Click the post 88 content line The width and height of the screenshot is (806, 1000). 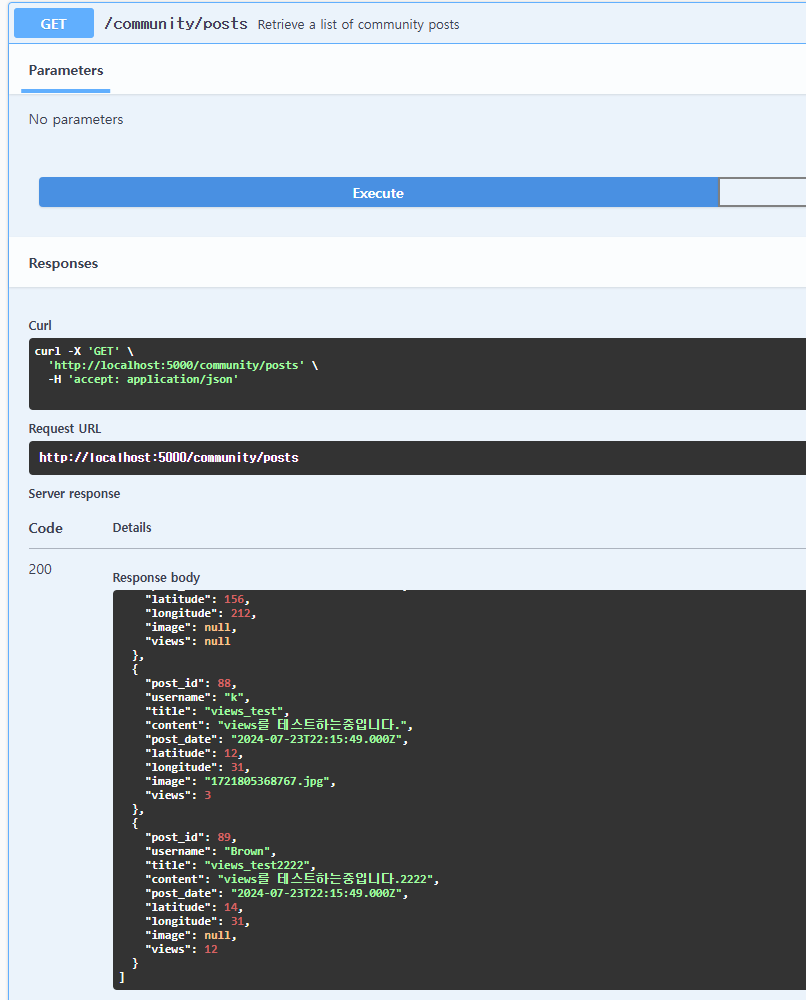[279, 726]
